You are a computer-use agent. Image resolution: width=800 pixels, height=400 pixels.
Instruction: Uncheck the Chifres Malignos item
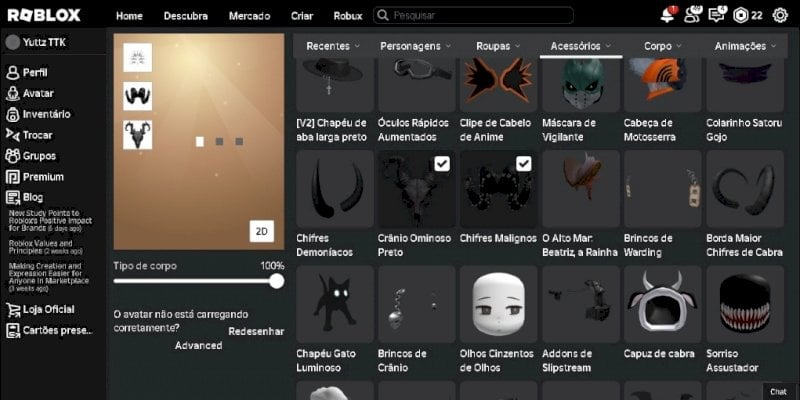523,164
